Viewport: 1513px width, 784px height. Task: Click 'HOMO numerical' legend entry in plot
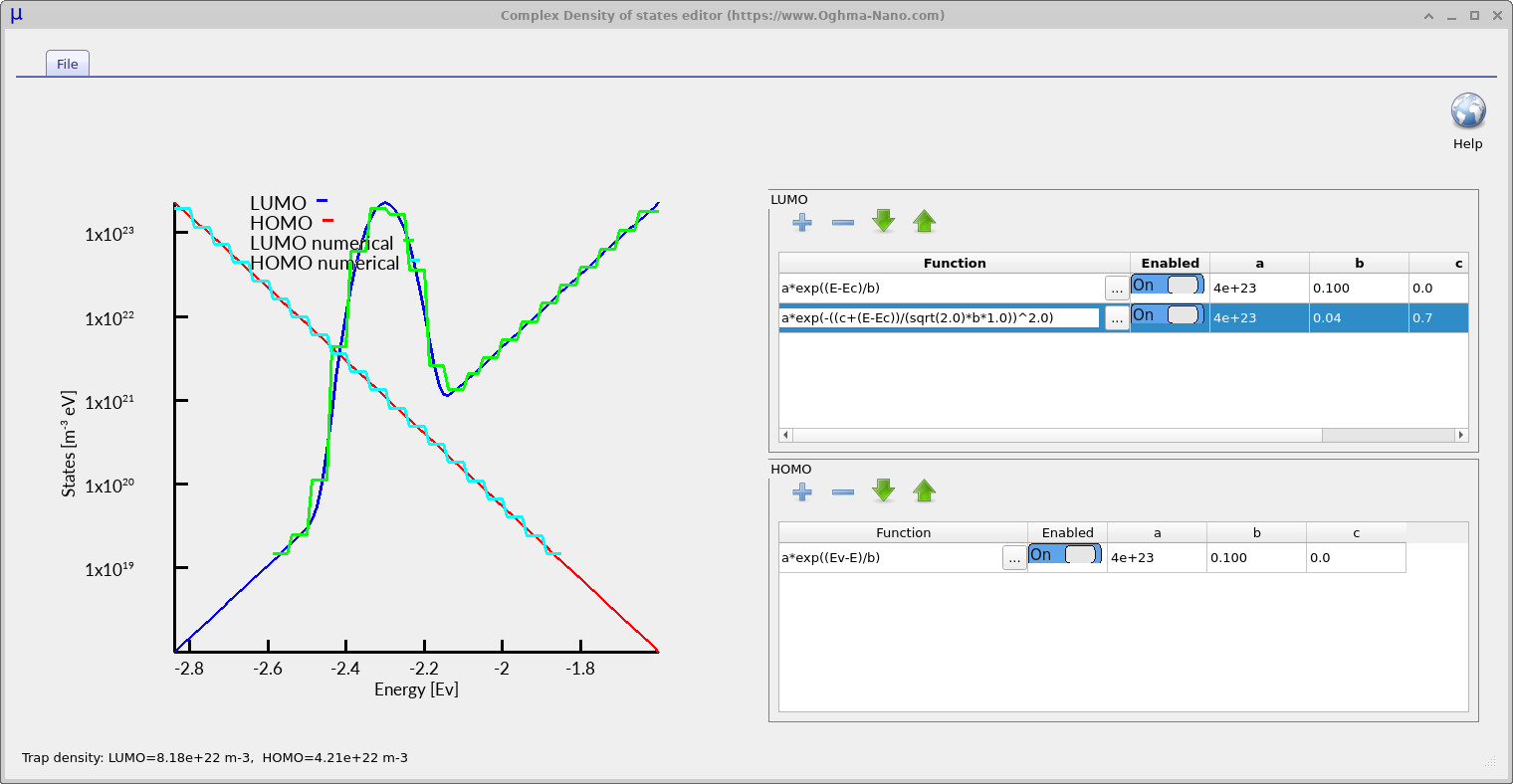(324, 263)
